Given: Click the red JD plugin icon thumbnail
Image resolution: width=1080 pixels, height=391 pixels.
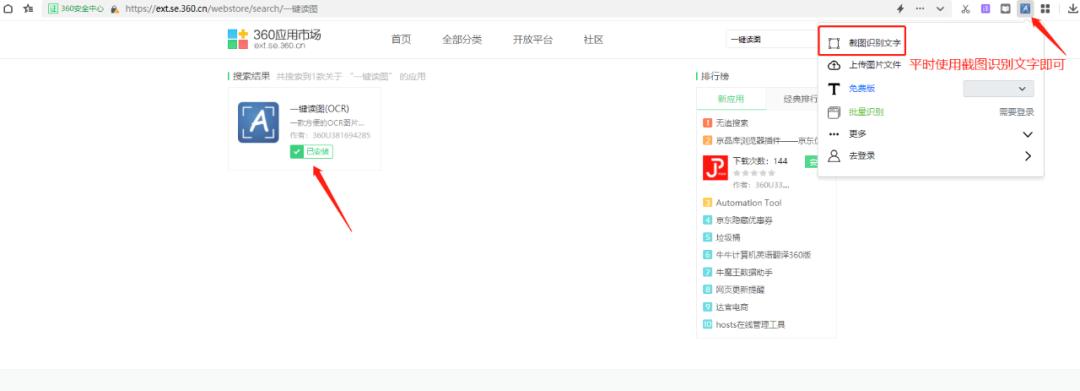Looking at the screenshot, I should pos(715,167).
